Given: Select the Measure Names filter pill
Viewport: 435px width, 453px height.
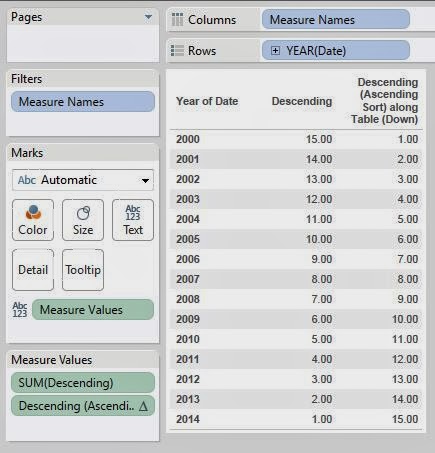Looking at the screenshot, I should pos(83,102).
